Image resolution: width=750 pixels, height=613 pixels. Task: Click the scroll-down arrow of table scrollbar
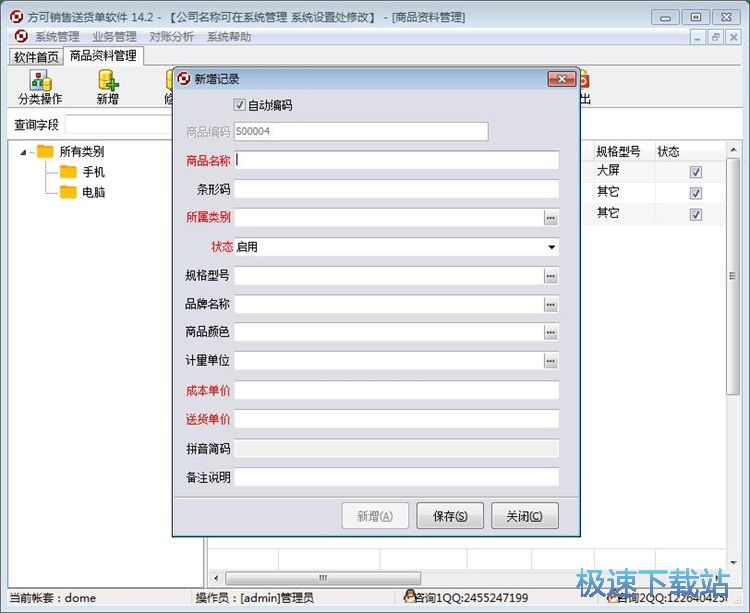click(733, 563)
